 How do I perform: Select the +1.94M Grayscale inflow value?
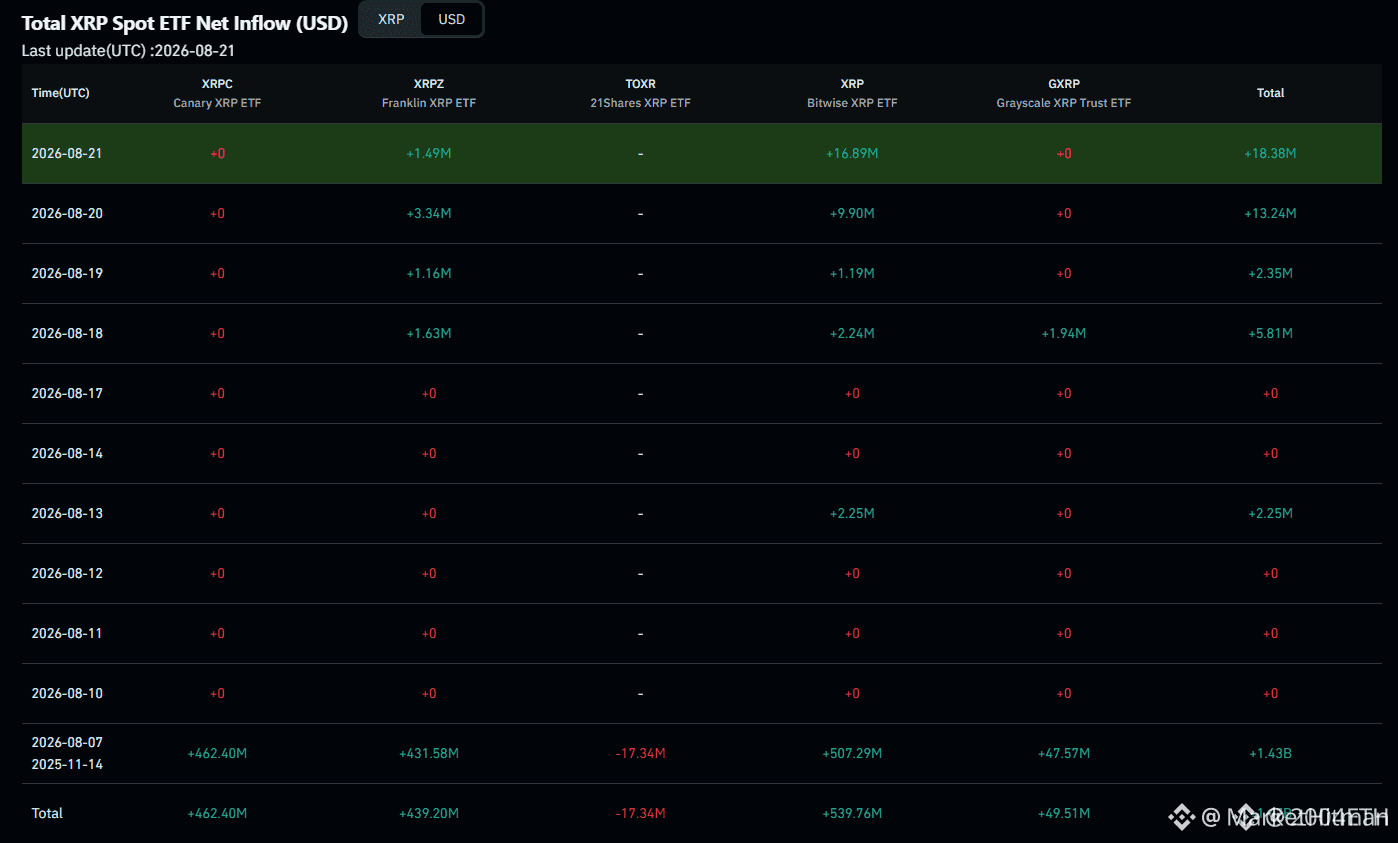pyautogui.click(x=1064, y=333)
